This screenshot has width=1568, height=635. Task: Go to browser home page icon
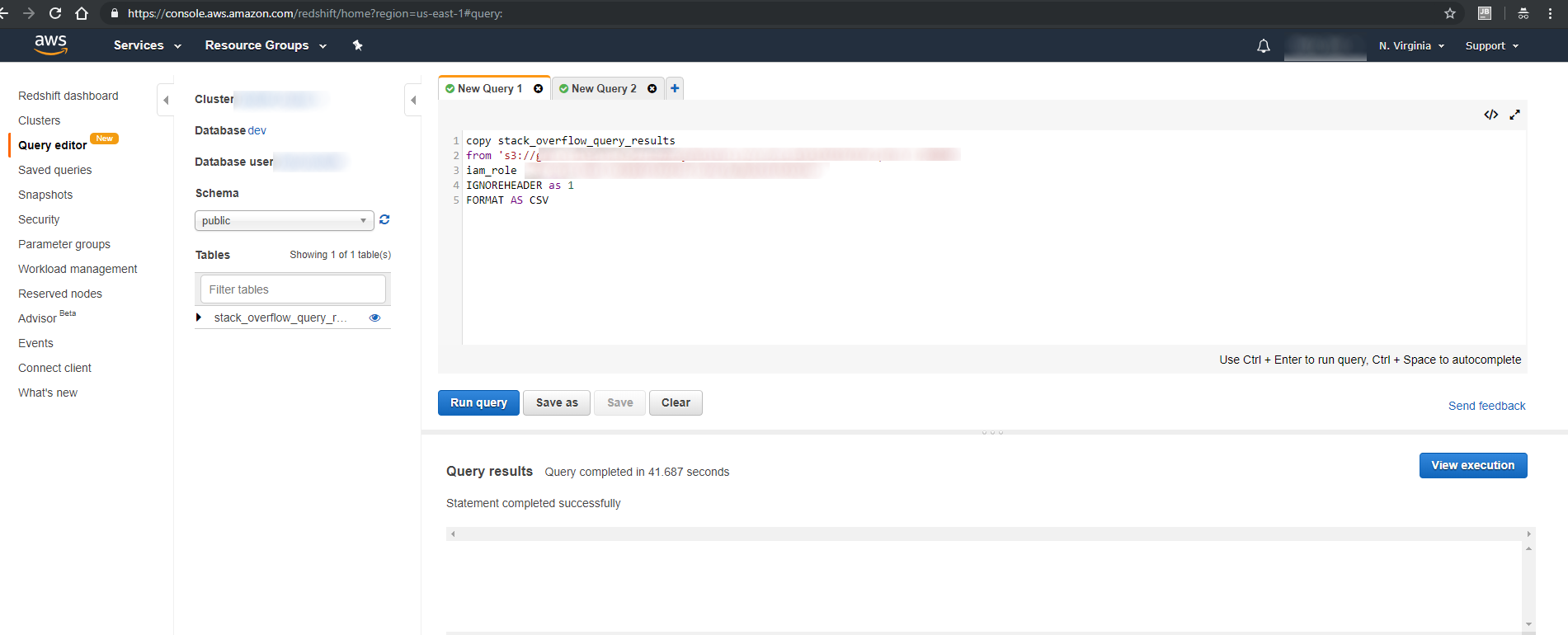pos(82,13)
